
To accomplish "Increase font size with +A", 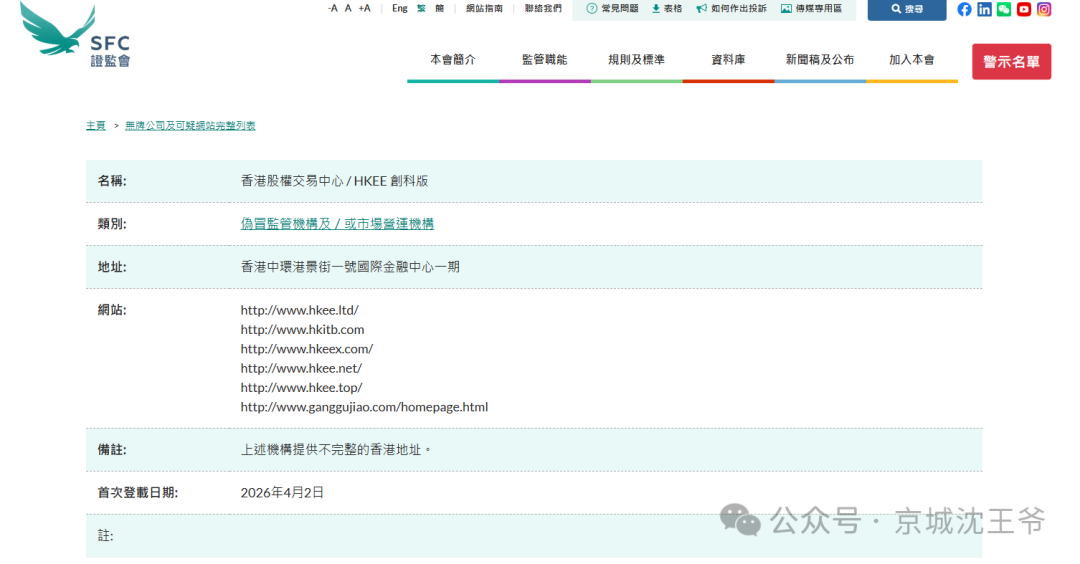I will coord(364,8).
